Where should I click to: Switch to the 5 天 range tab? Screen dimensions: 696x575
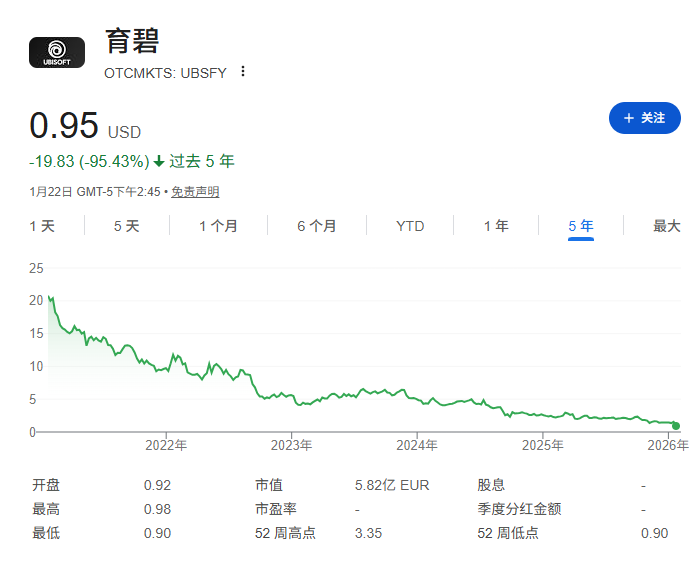pyautogui.click(x=127, y=226)
